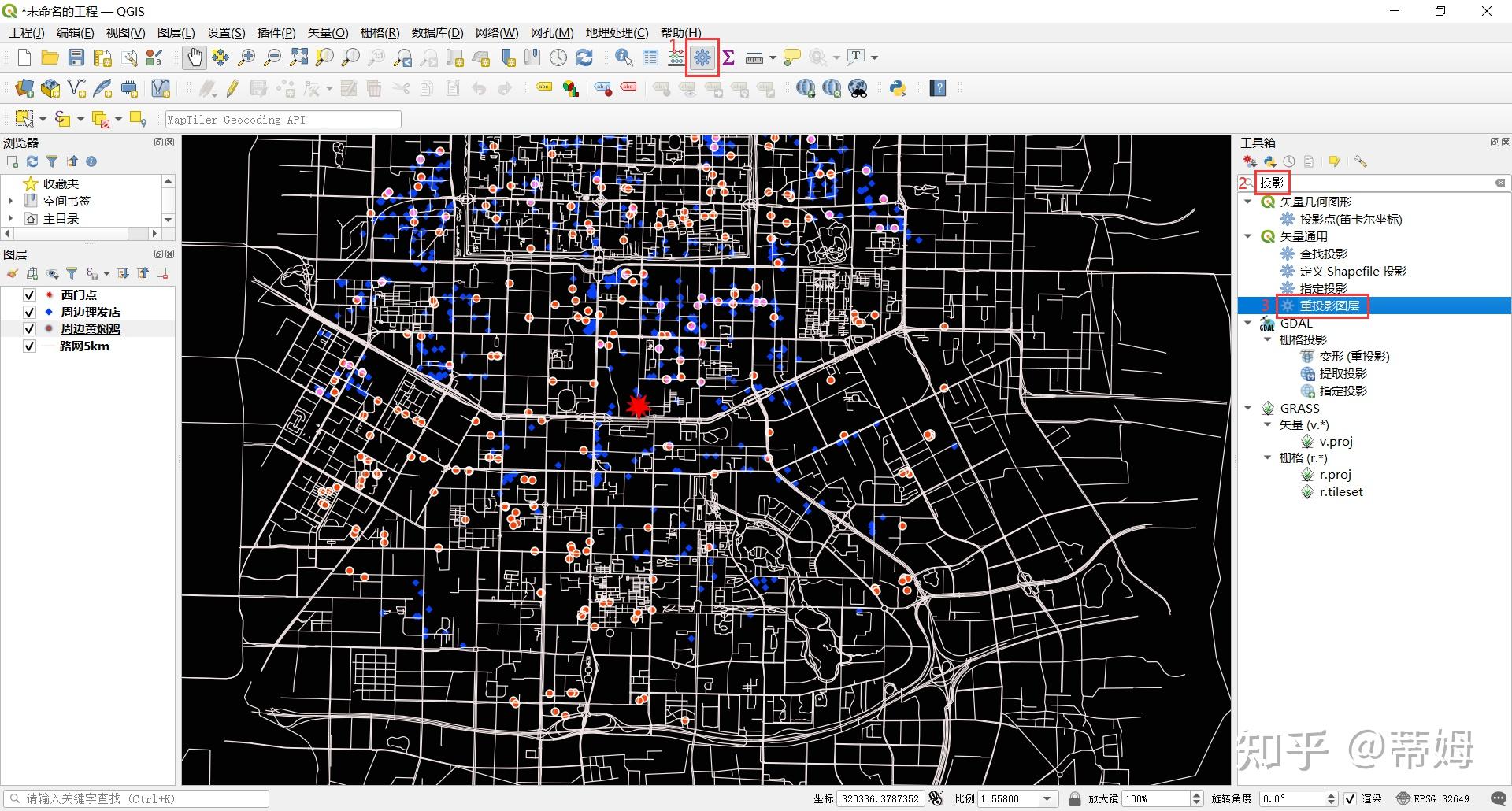The image size is (1512, 811).
Task: Open the 工程(J) menu
Action: (x=26, y=32)
